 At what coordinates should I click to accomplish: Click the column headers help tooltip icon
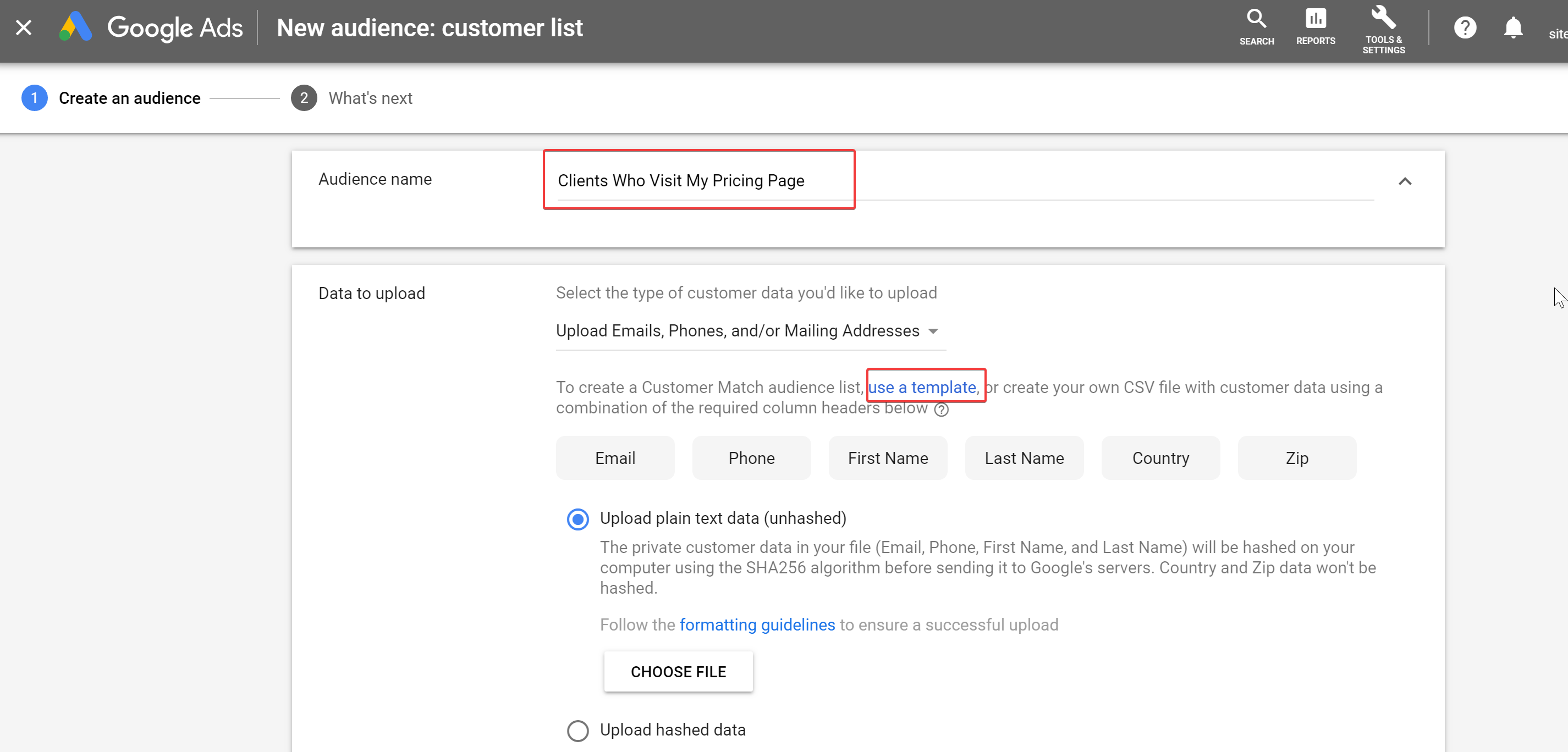[x=941, y=410]
